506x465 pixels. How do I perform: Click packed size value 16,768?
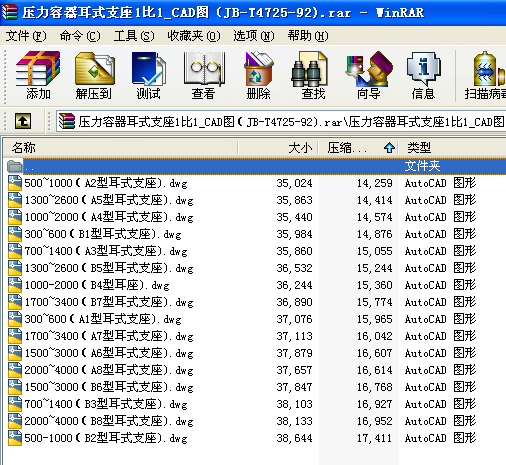tap(375, 387)
